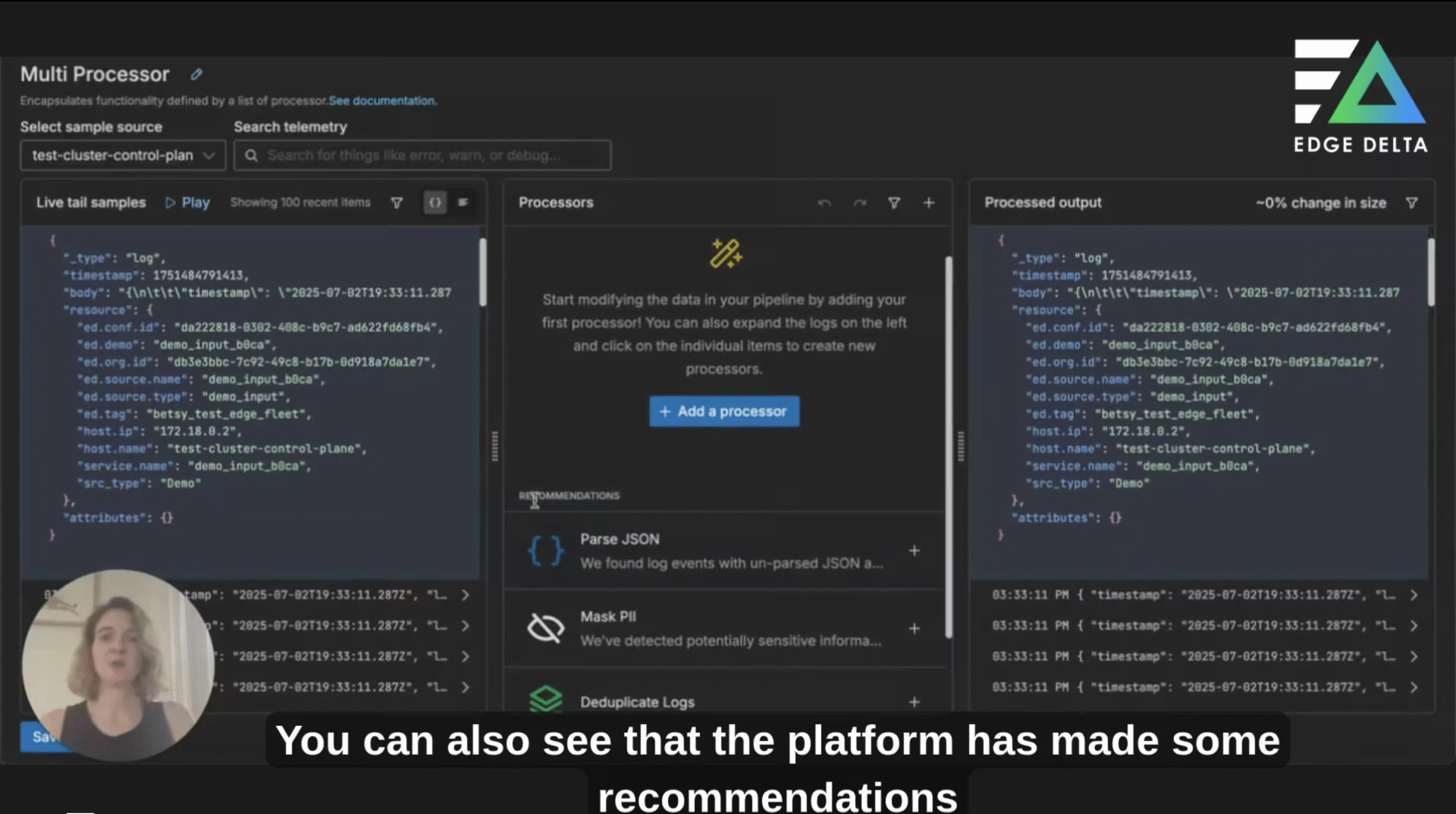Click the Add a processor button
Screen dimensions: 1456x814
click(723, 411)
